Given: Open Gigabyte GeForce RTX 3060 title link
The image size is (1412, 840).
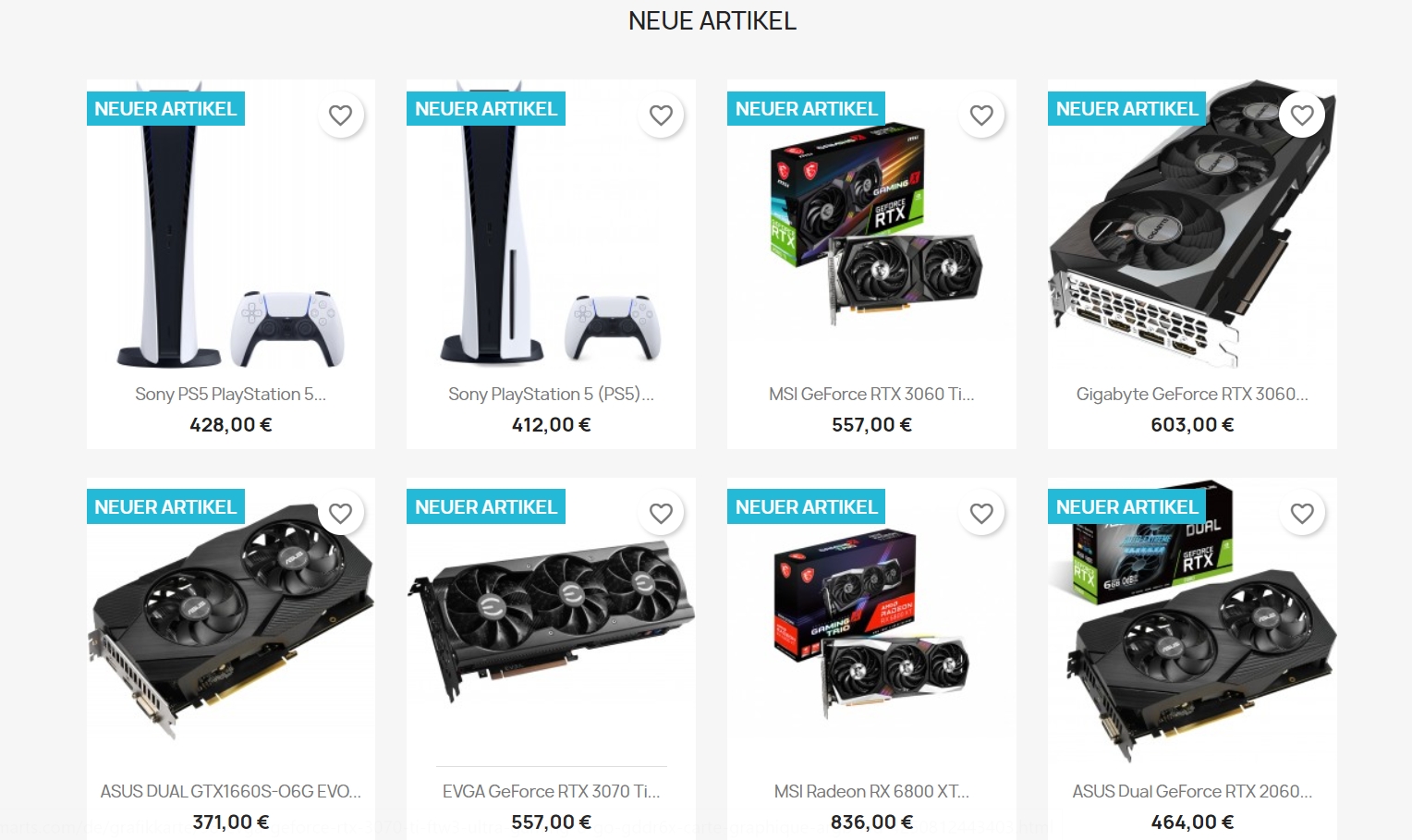Looking at the screenshot, I should tap(1192, 395).
